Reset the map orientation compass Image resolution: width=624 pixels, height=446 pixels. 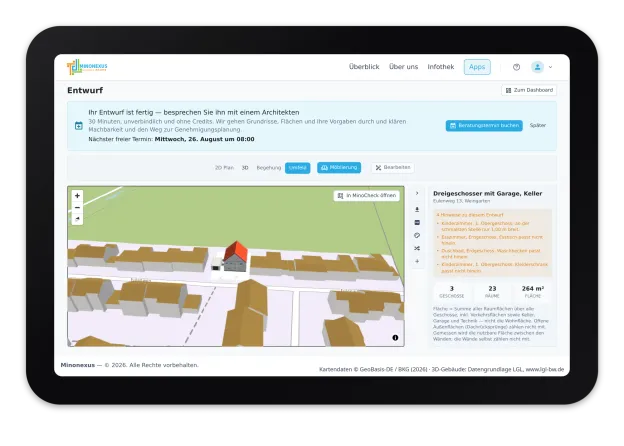point(77,219)
